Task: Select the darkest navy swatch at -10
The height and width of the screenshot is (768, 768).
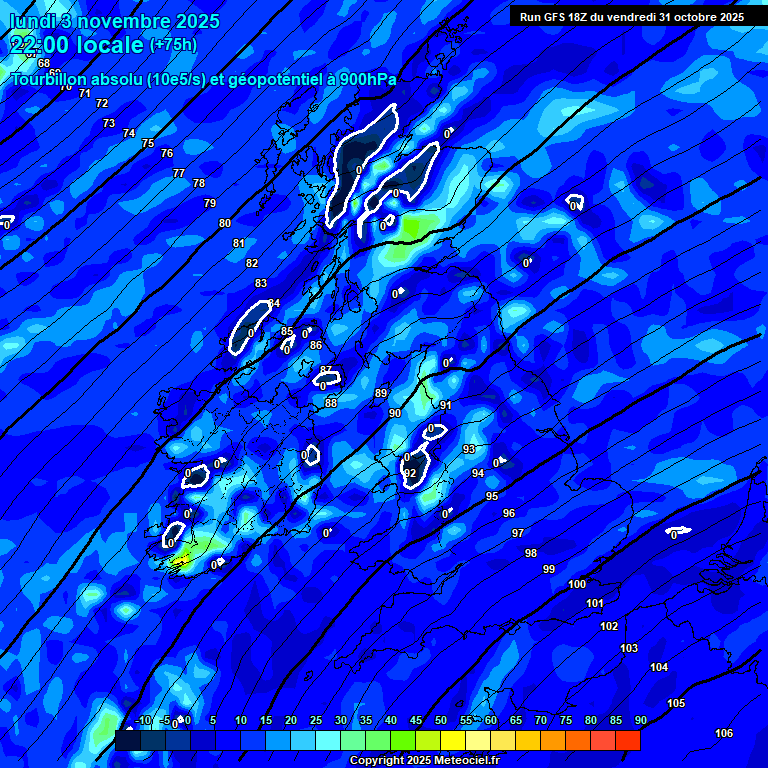Action: coord(128,740)
